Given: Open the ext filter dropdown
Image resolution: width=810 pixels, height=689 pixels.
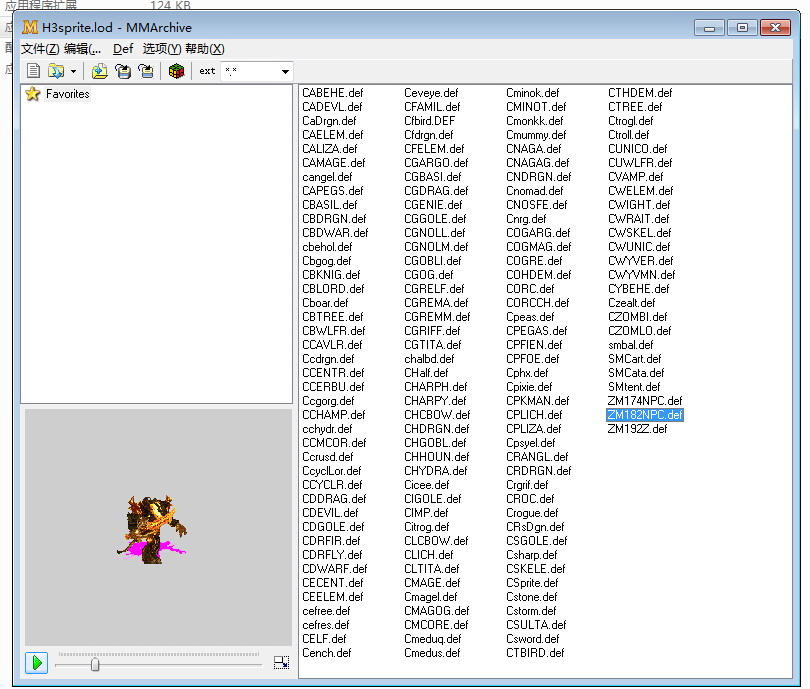Looking at the screenshot, I should tap(285, 72).
